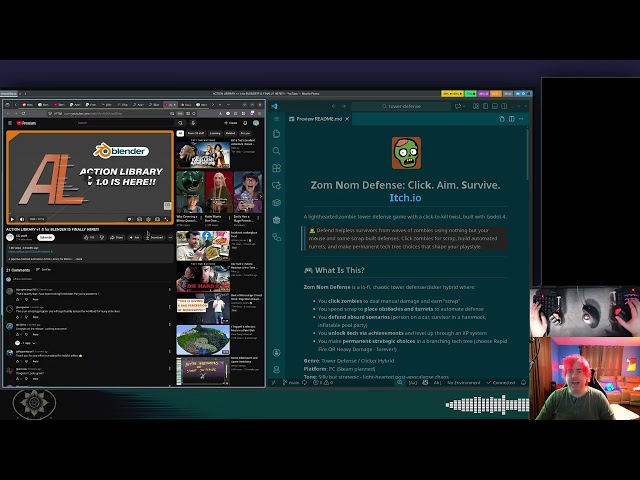Click the YouTube search field
Screen dimensions: 640x480
click(x=124, y=123)
